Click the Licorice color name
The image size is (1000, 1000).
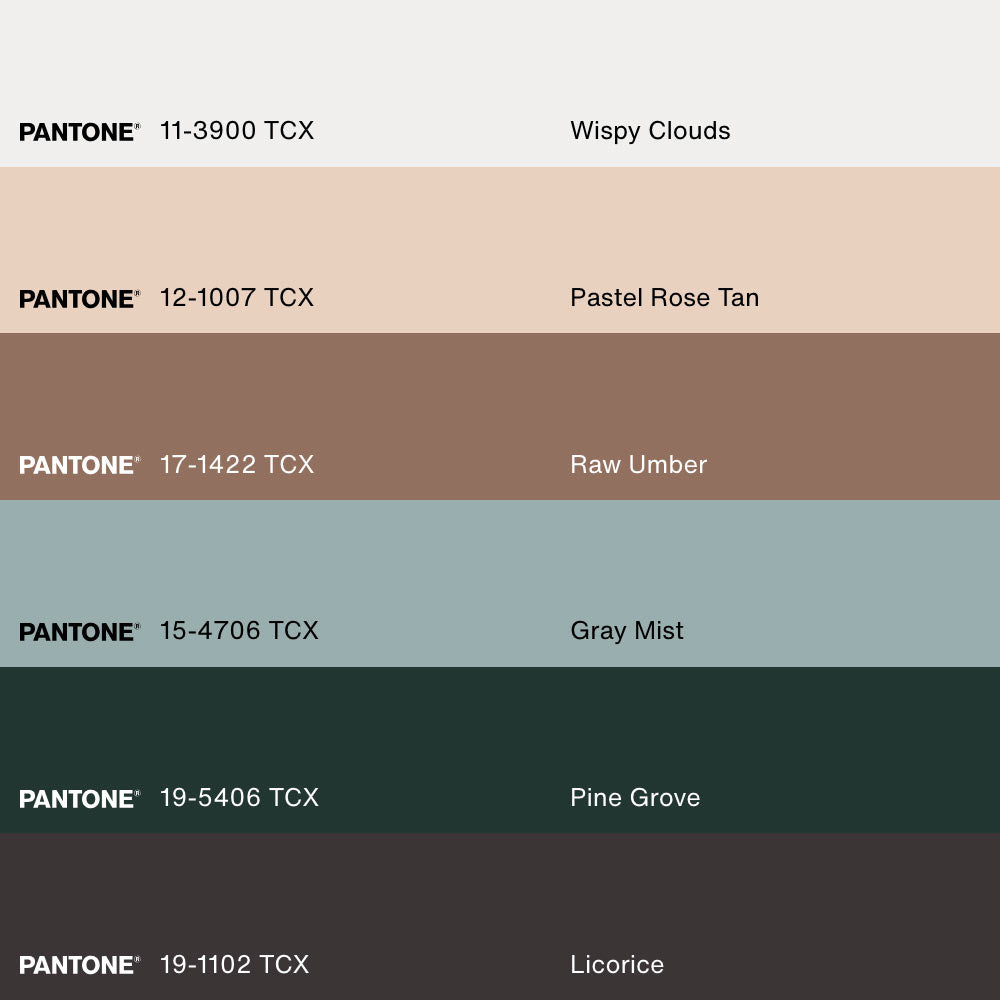617,965
